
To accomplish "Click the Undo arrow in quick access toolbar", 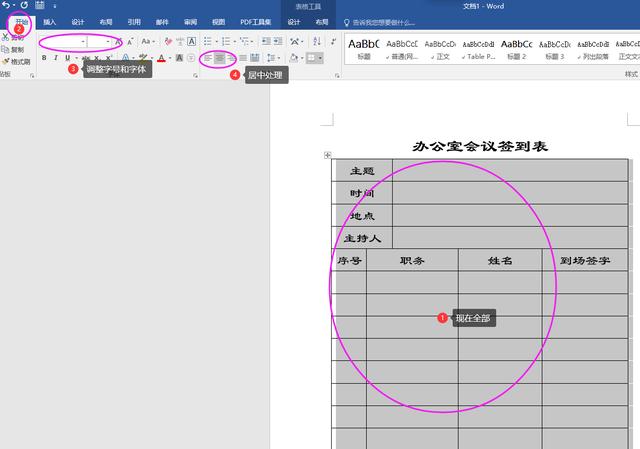I will point(6,5).
